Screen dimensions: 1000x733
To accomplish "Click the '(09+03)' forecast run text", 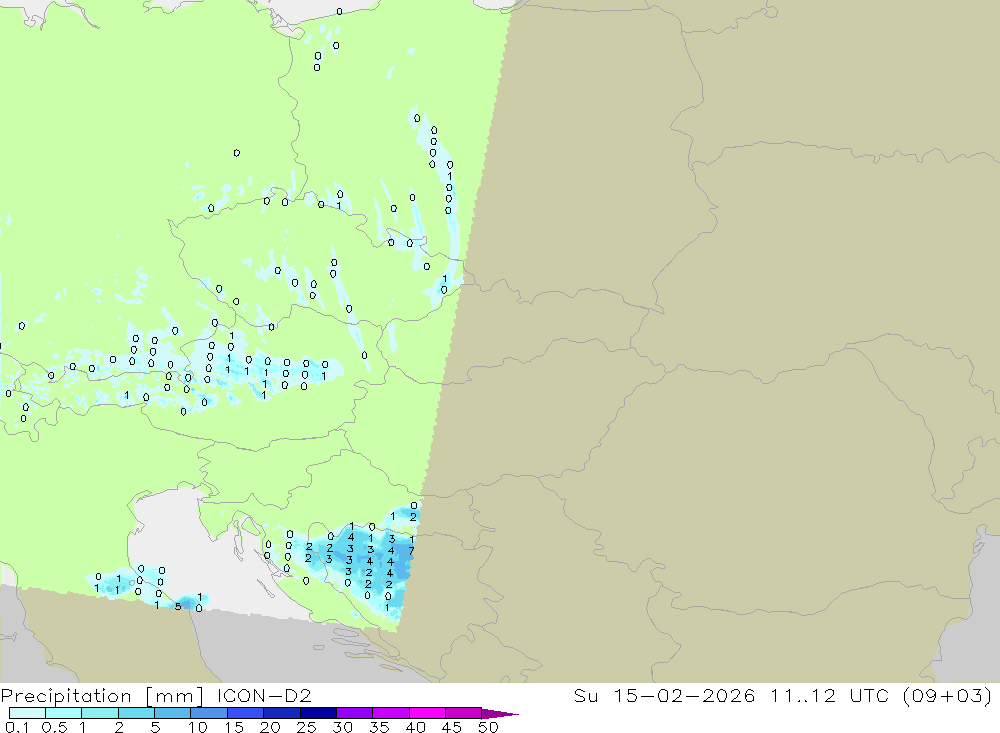I will [948, 695].
